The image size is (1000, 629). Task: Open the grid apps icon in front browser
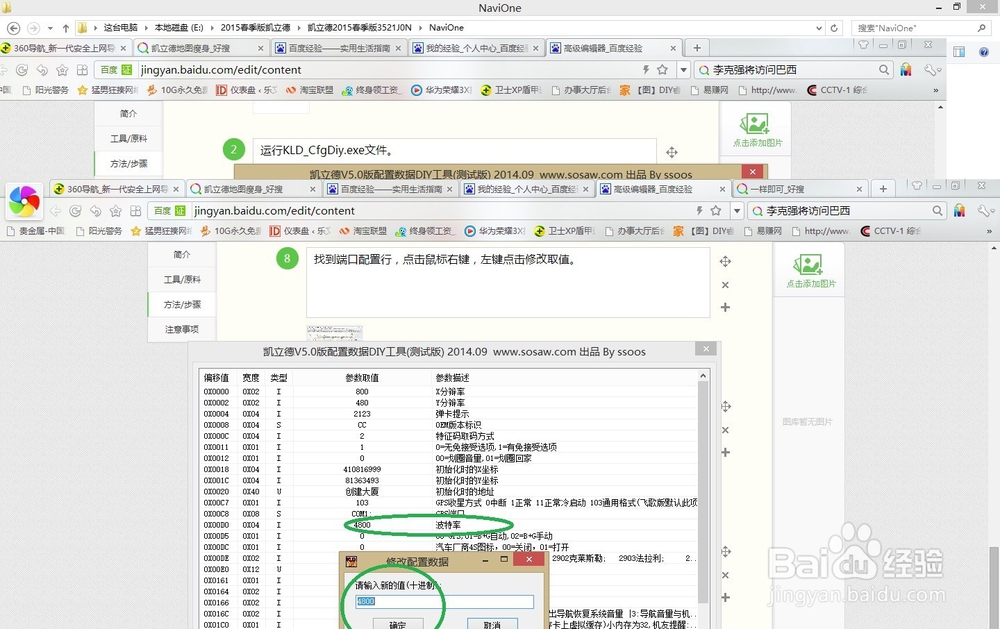(135, 211)
